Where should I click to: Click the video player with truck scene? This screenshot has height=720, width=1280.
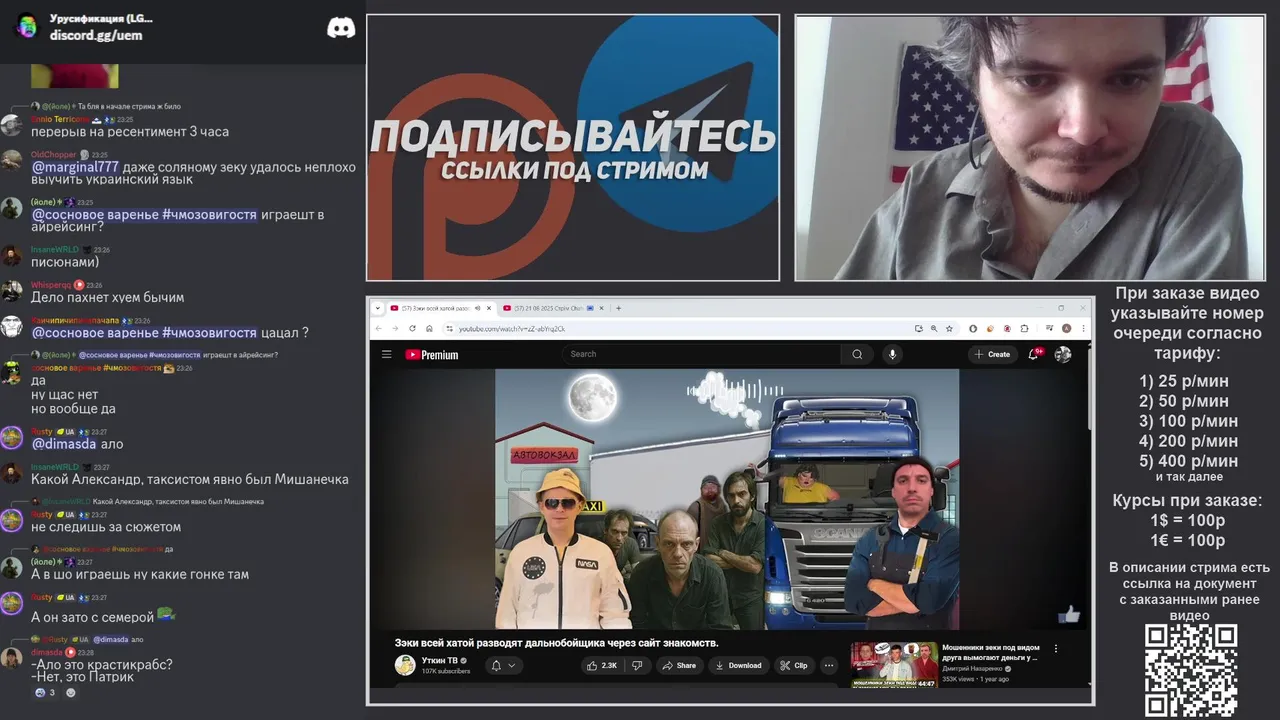pos(727,498)
